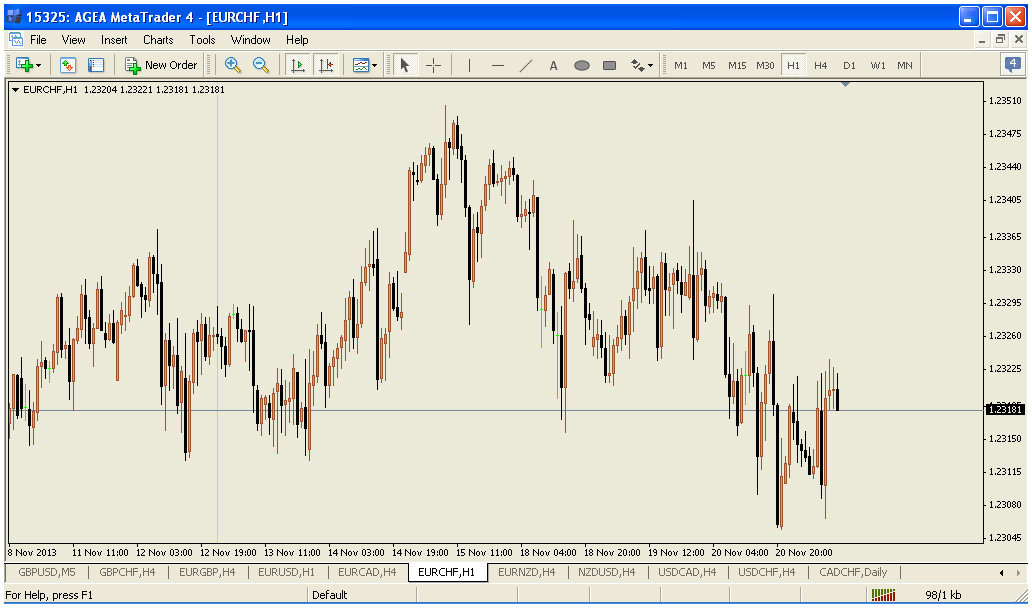Screen dimensions: 1032x608
Task: Switch to CADCHF,Daily chart tab
Action: (853, 572)
